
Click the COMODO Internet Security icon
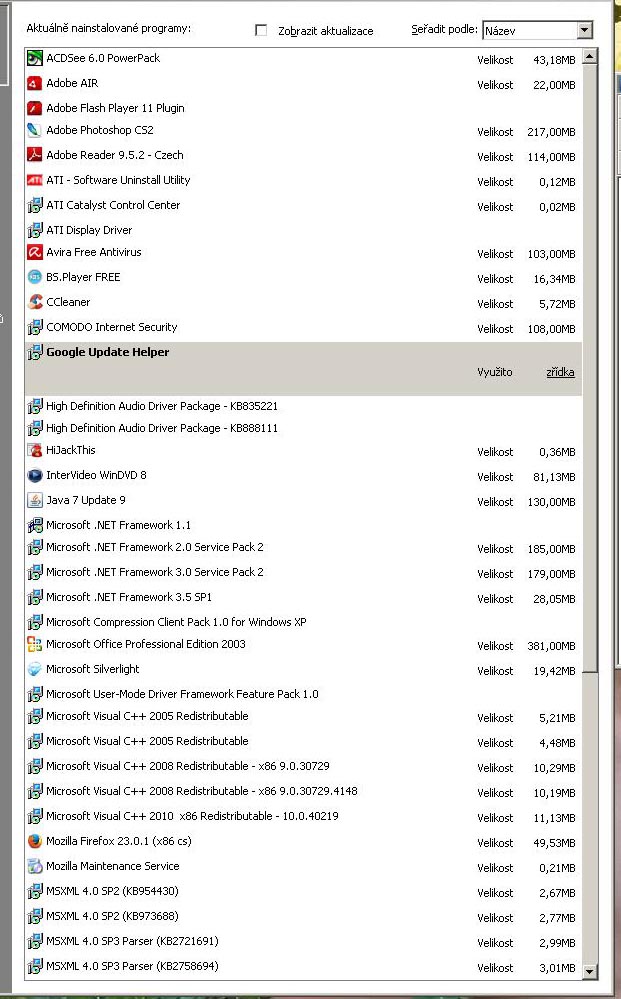click(34, 327)
